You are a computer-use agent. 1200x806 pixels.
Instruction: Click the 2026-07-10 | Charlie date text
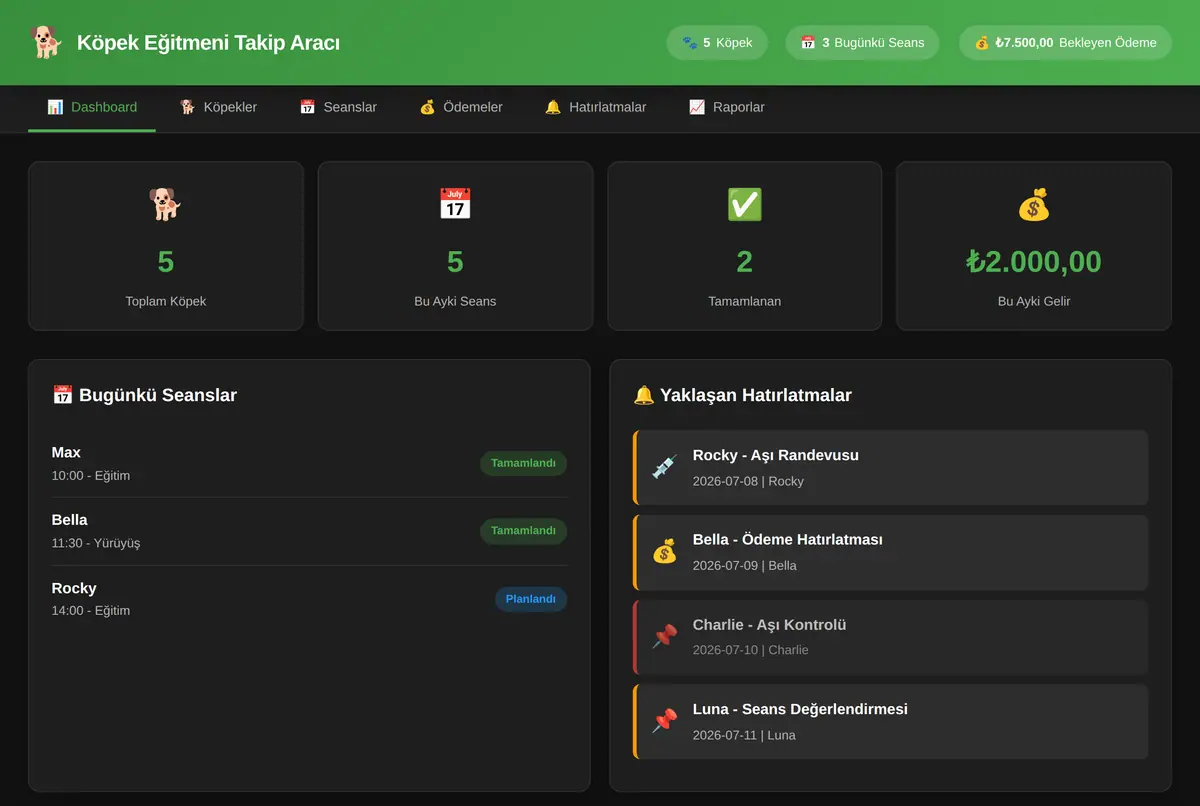coord(751,650)
